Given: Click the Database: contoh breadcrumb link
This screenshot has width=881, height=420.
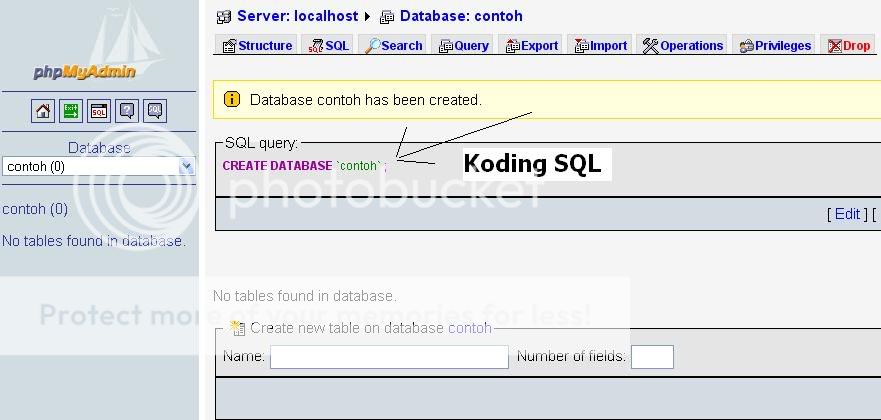Looking at the screenshot, I should (x=461, y=16).
